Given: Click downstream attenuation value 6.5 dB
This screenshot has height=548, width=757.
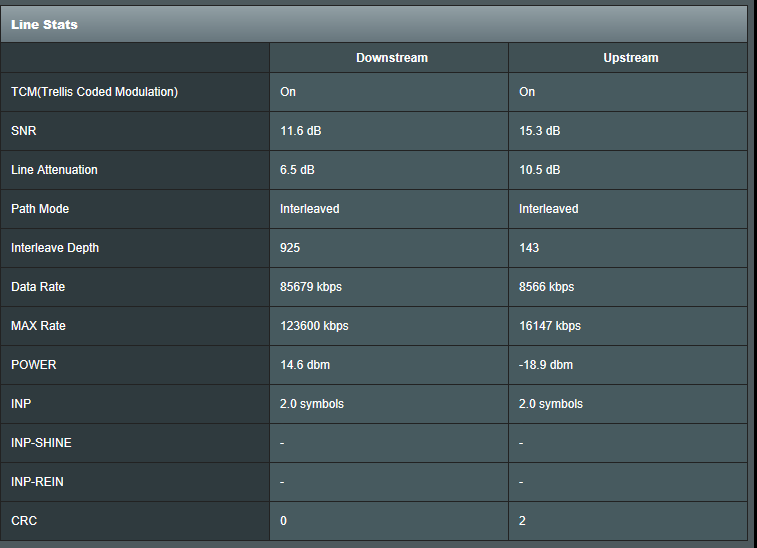Looking at the screenshot, I should pyautogui.click(x=297, y=170).
